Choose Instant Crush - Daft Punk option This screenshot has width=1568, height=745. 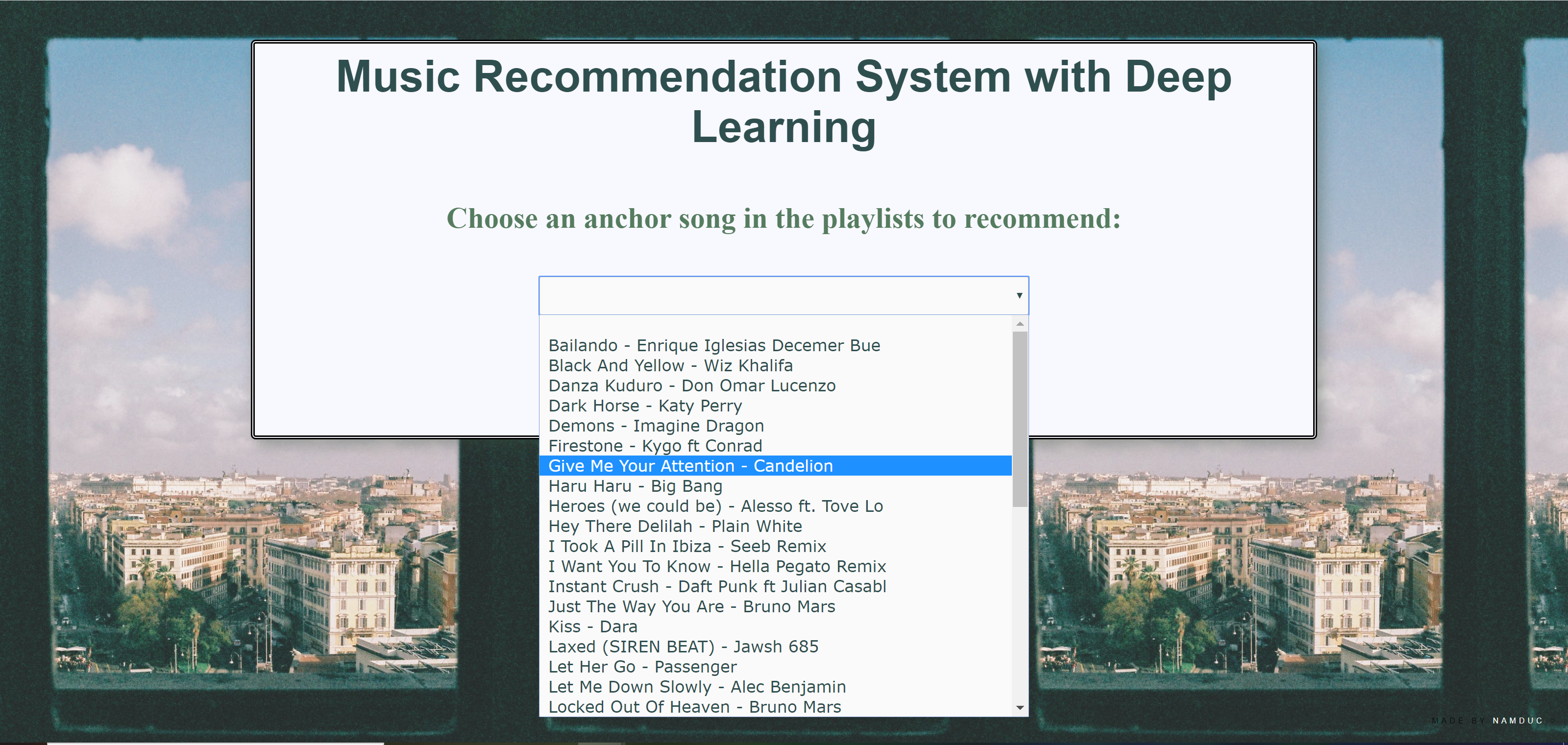pyautogui.click(x=716, y=587)
